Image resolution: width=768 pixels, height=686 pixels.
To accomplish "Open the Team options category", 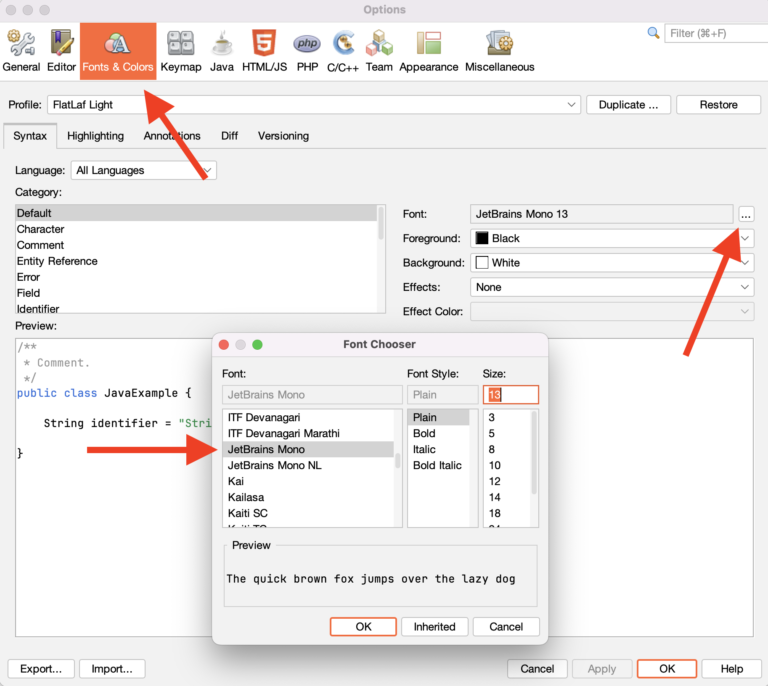I will (379, 51).
